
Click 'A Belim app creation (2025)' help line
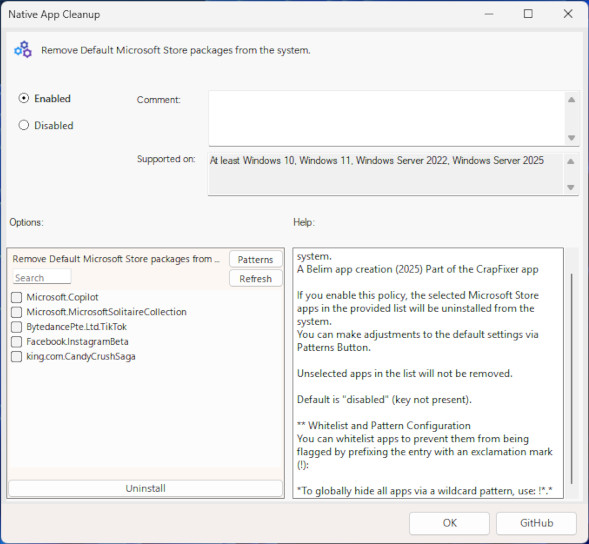click(x=417, y=269)
